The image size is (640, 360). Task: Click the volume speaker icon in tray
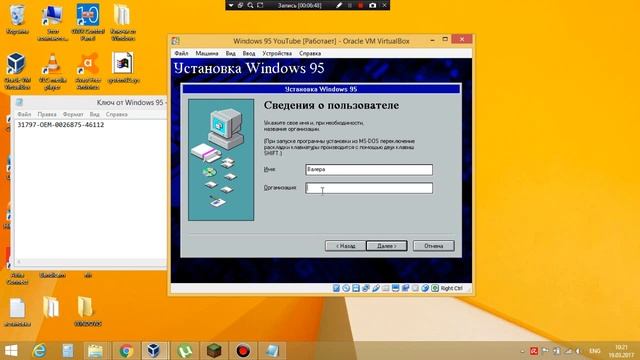point(578,351)
